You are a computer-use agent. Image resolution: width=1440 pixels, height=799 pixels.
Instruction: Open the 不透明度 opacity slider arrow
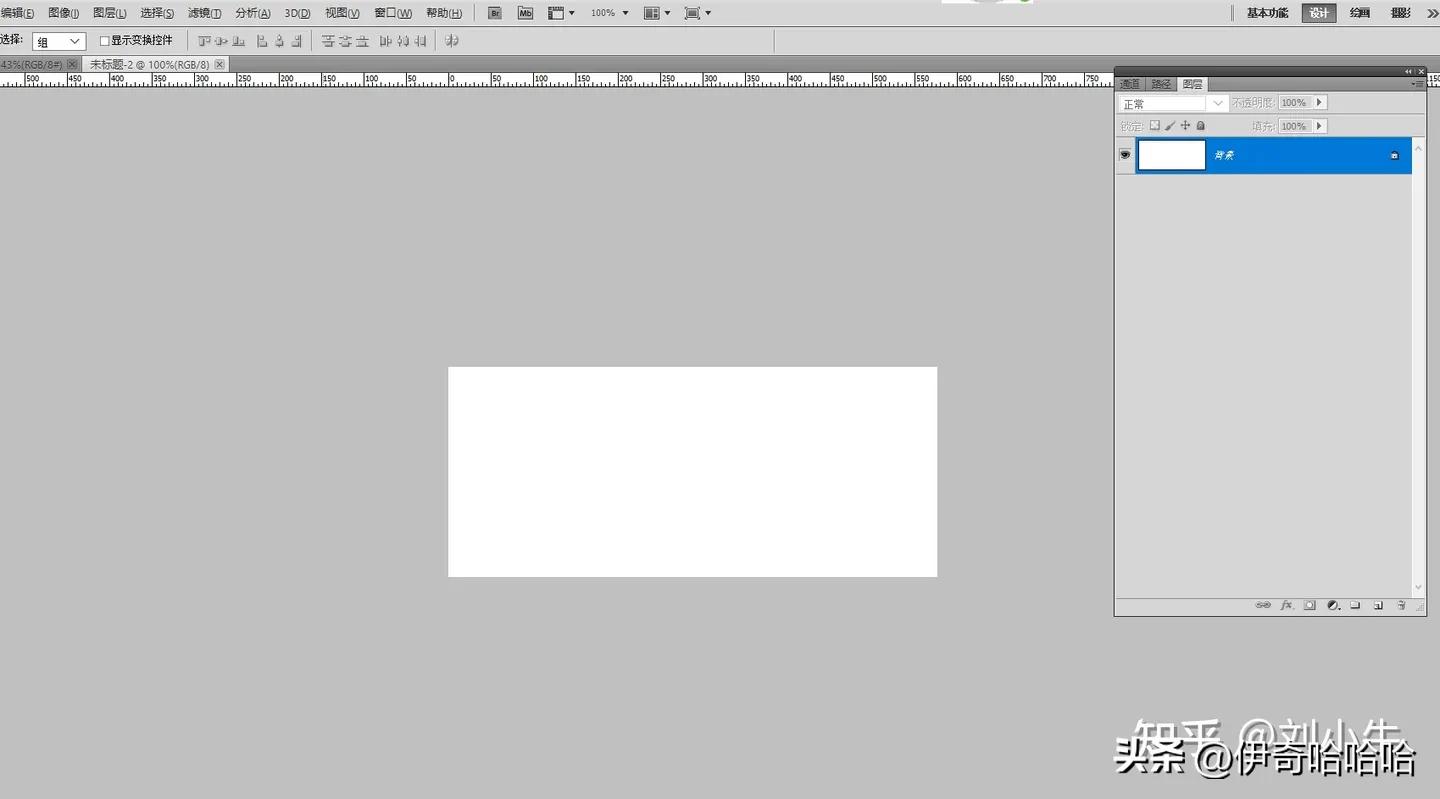coord(1319,101)
